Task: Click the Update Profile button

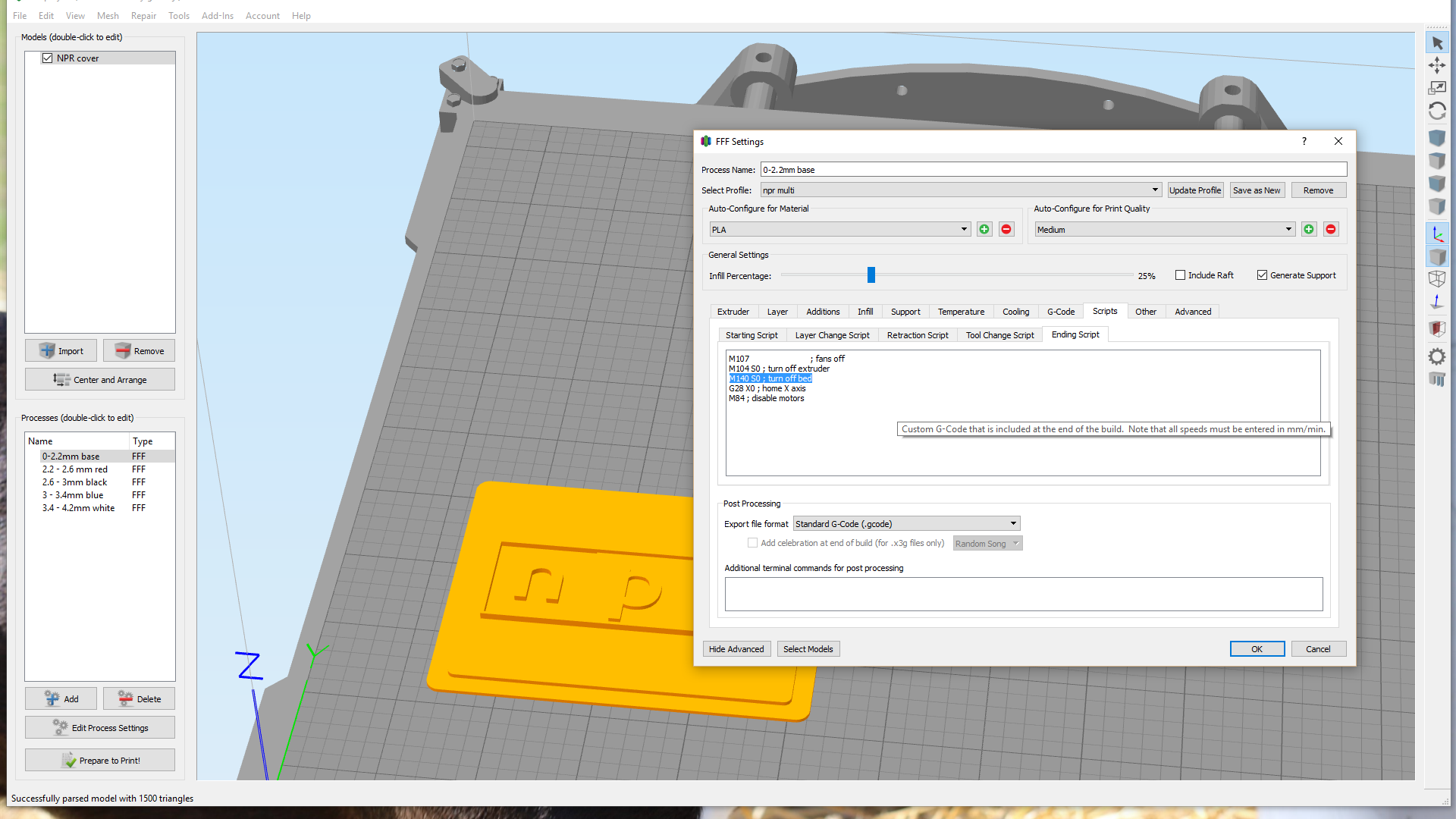Action: click(1195, 190)
